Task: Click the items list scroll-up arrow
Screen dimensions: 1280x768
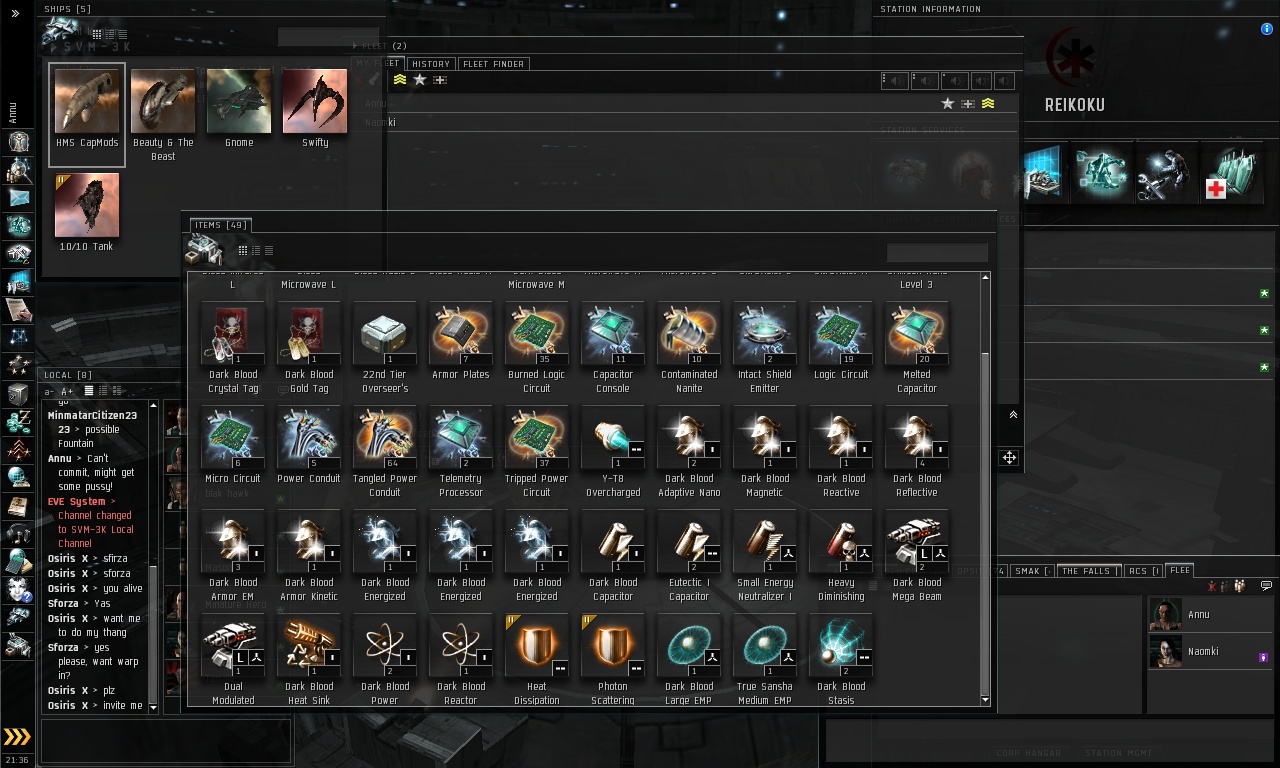Action: [985, 277]
